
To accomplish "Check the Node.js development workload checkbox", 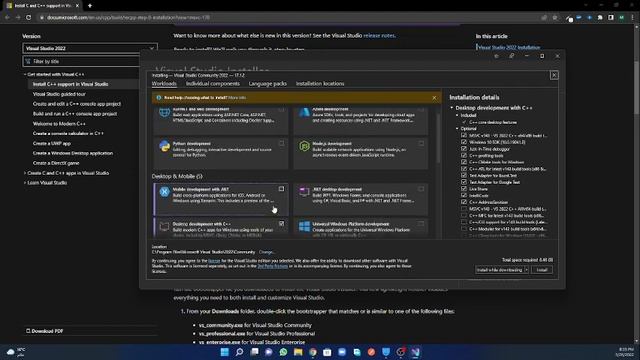I will point(421,143).
